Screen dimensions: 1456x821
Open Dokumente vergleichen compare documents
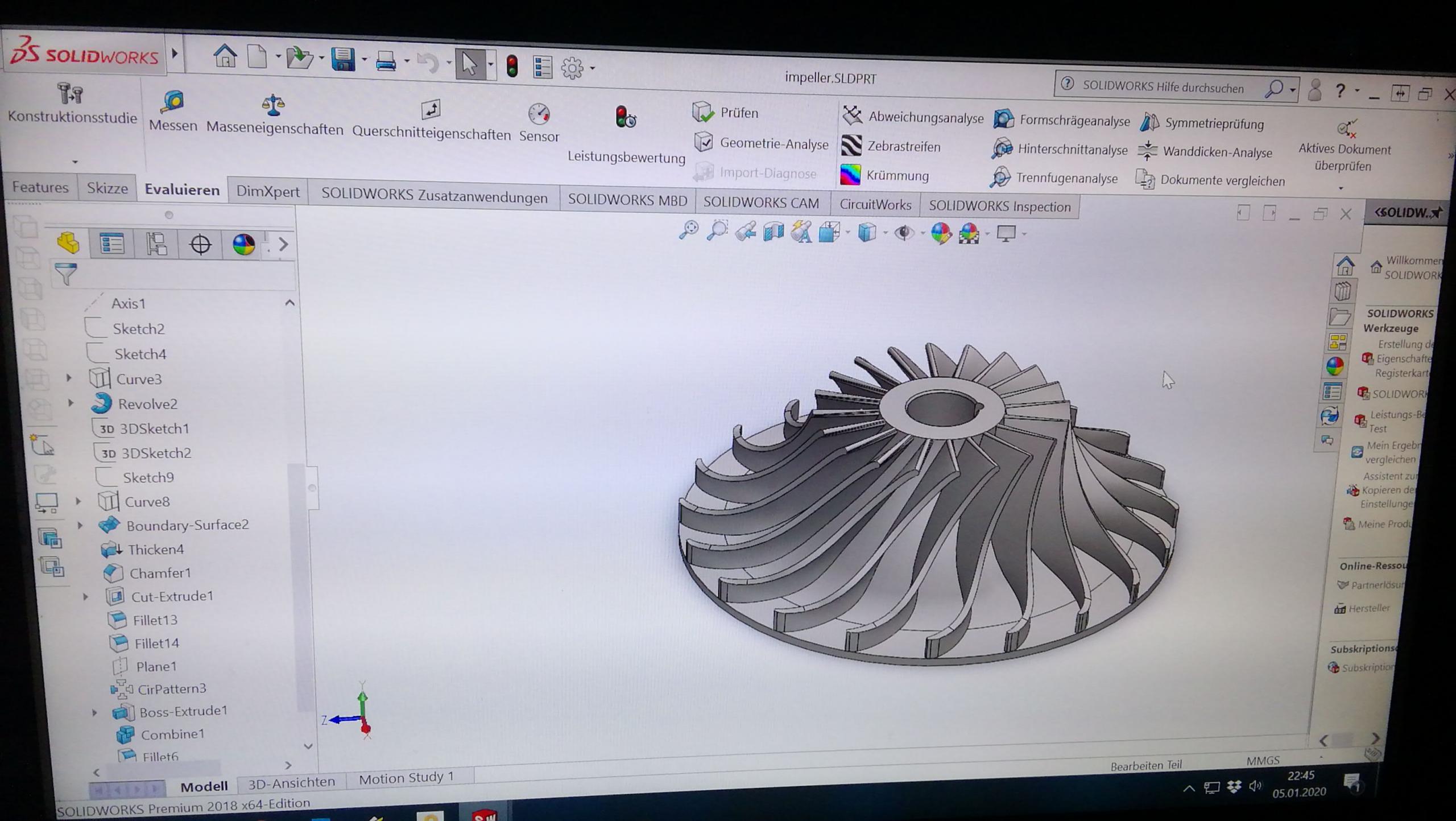pos(1210,180)
